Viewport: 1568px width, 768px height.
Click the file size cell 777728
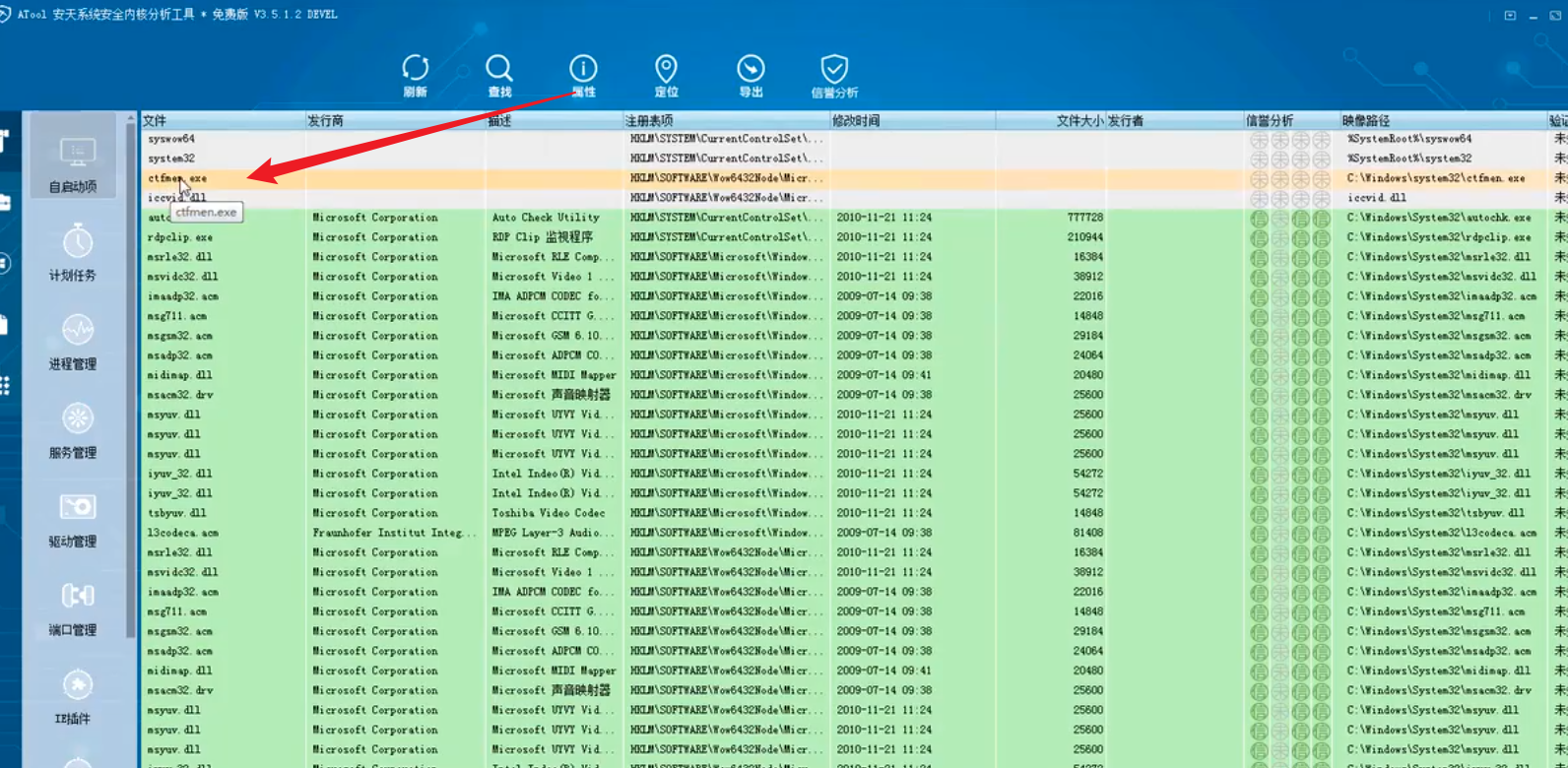click(1085, 218)
